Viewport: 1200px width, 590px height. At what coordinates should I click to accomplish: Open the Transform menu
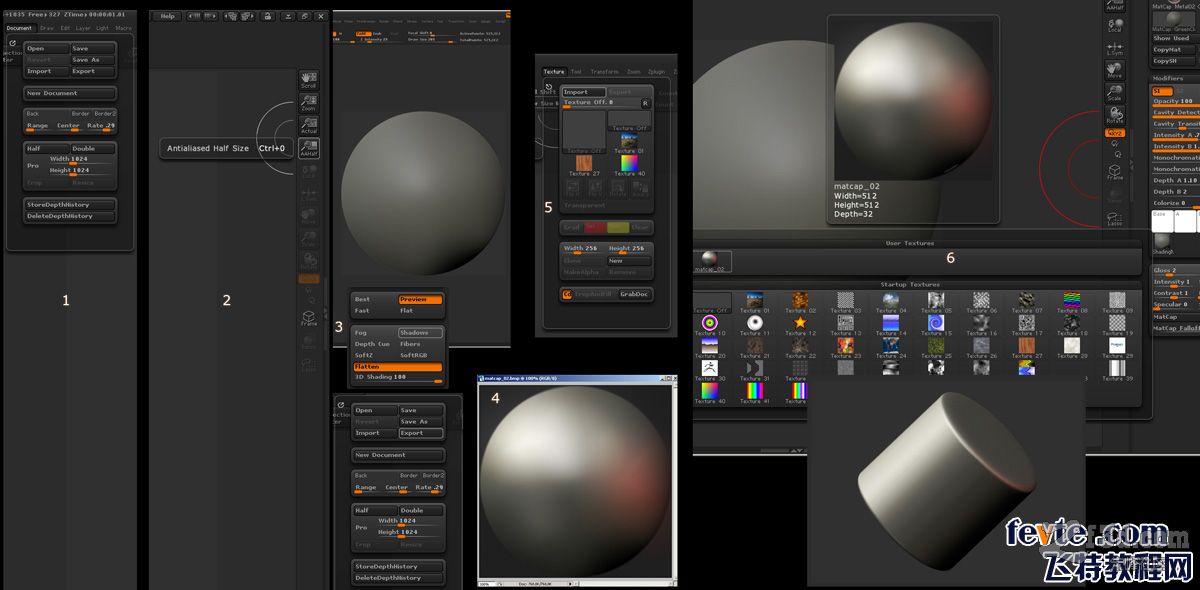coord(605,72)
